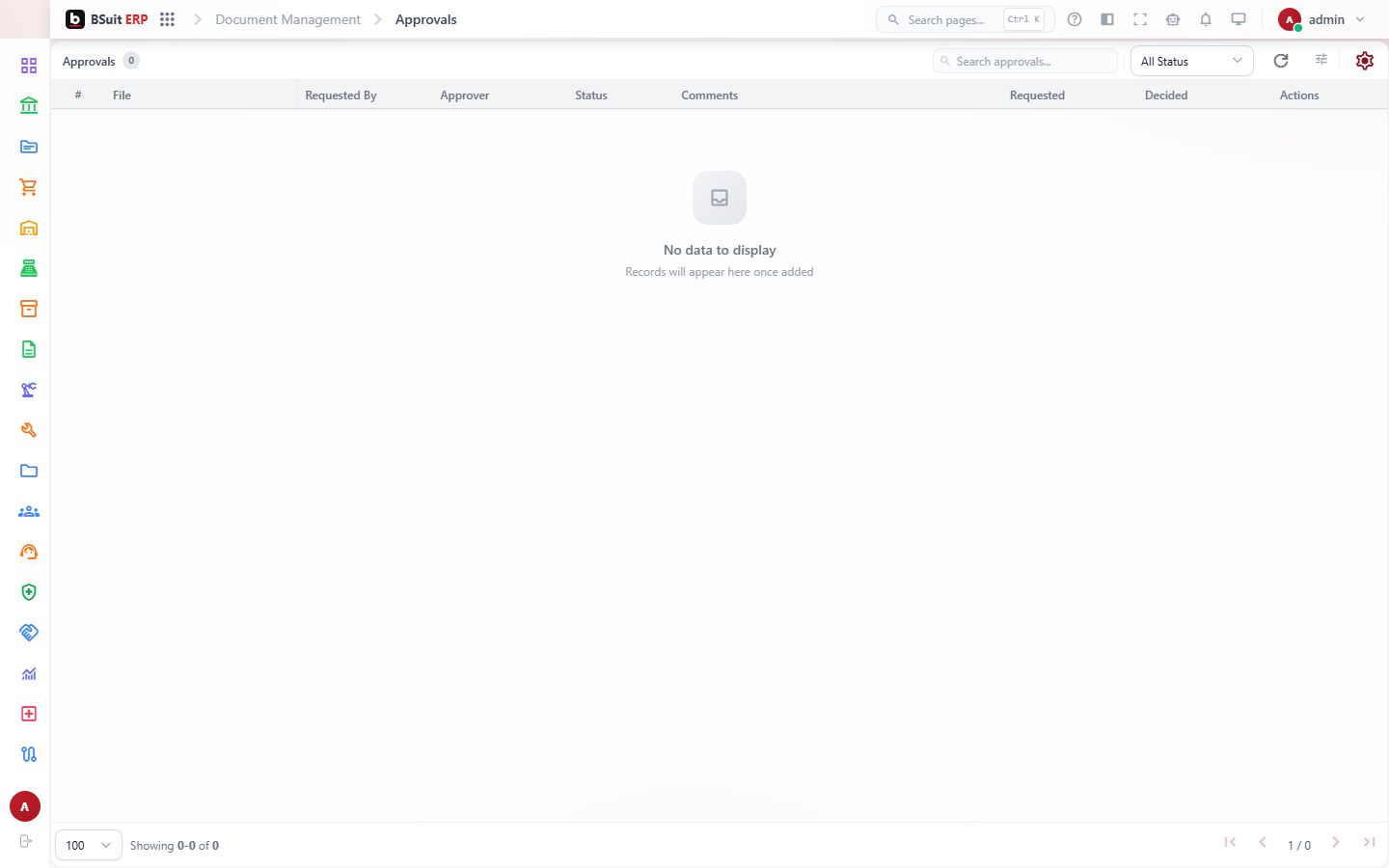This screenshot has height=868, width=1389.
Task: Open the table column settings sliders icon
Action: (x=1321, y=60)
